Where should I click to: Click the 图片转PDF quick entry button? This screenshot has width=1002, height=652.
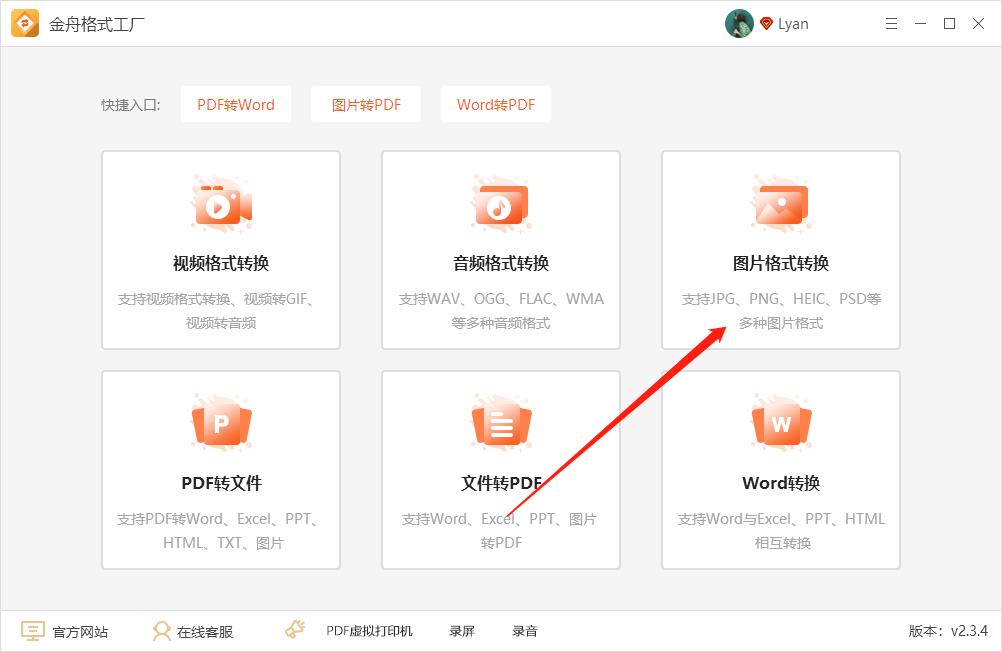(365, 104)
